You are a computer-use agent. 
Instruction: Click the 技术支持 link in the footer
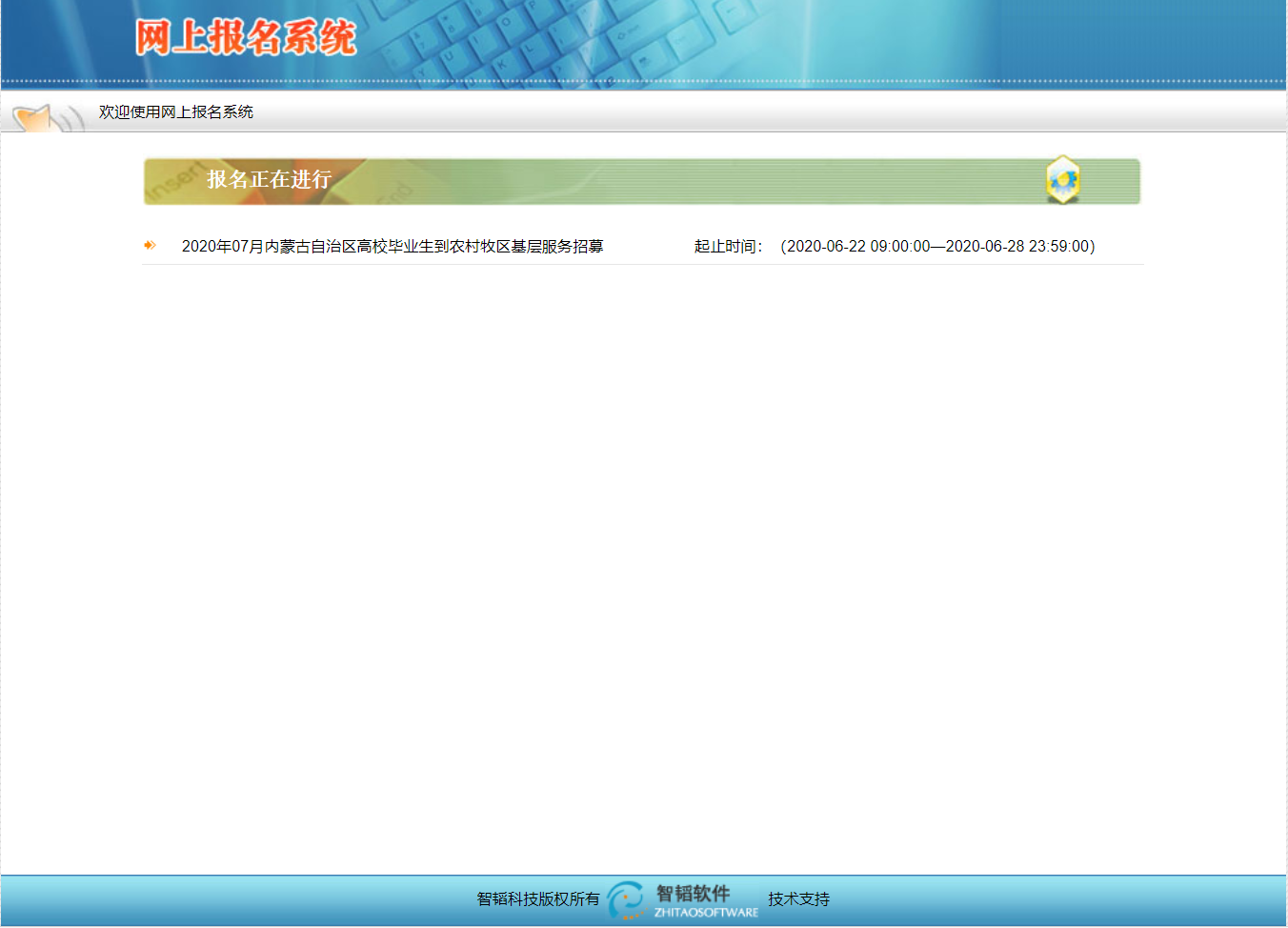point(798,899)
